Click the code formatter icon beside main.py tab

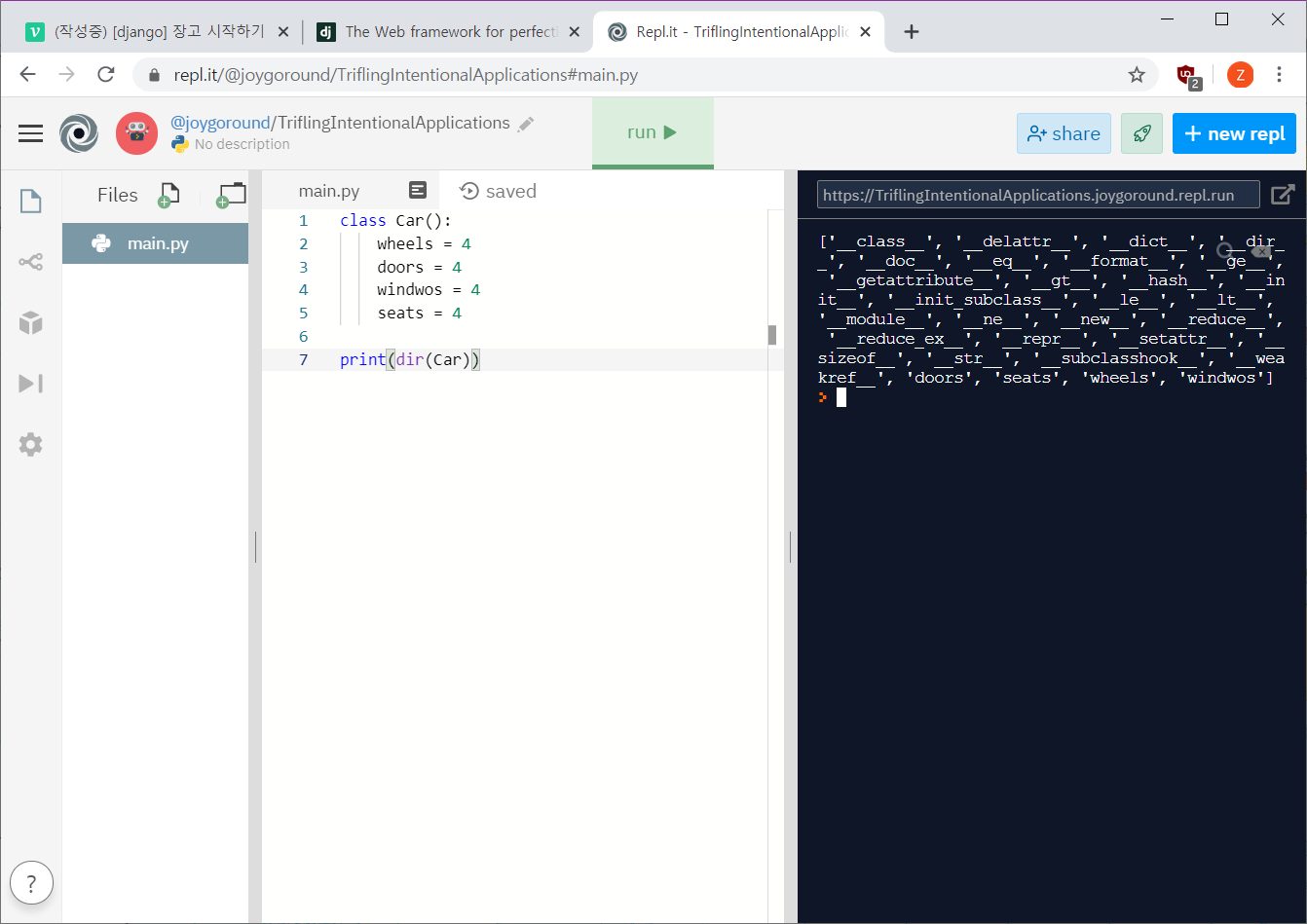[x=418, y=190]
